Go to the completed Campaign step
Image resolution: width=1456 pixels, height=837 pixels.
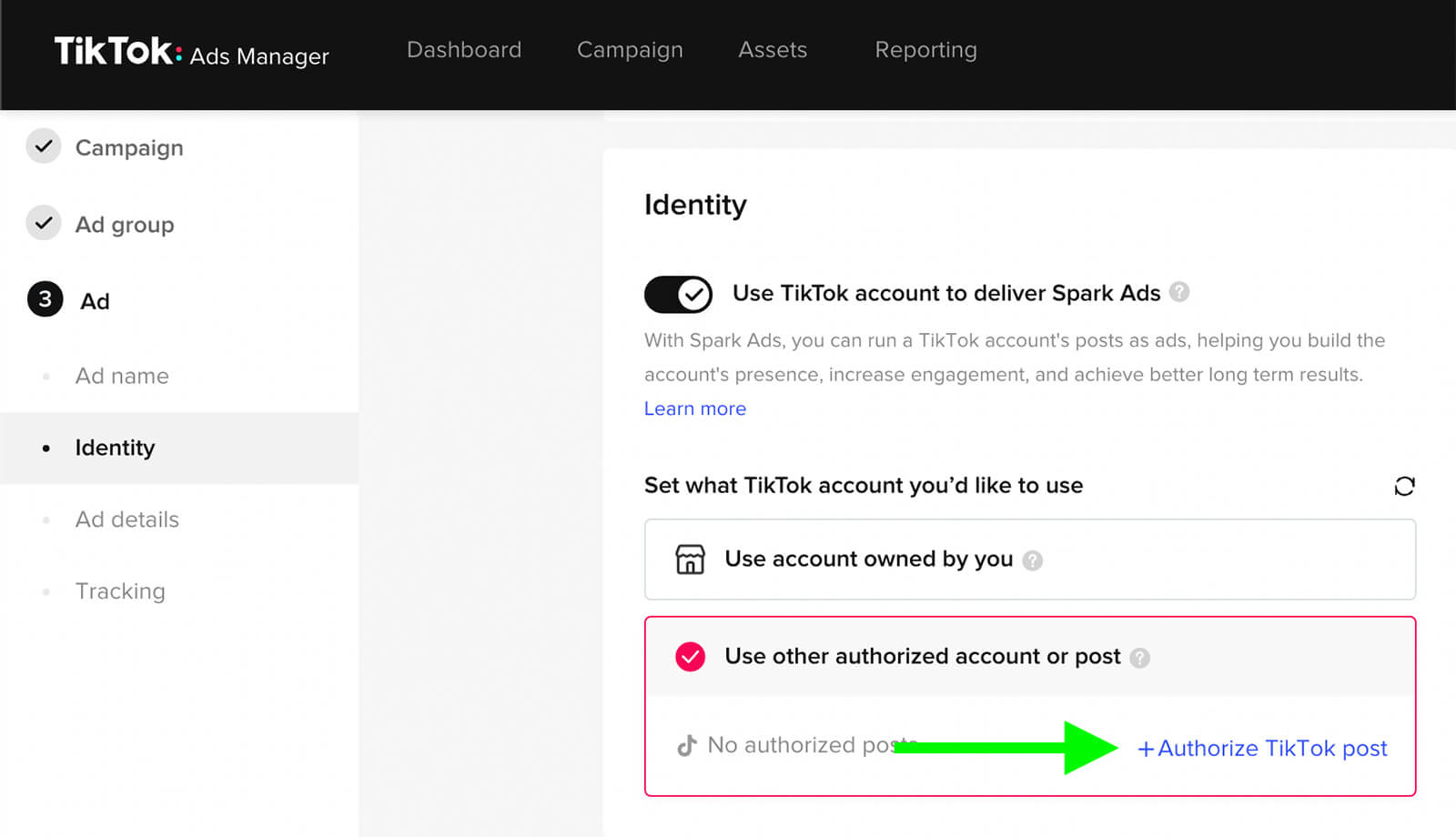pos(129,147)
